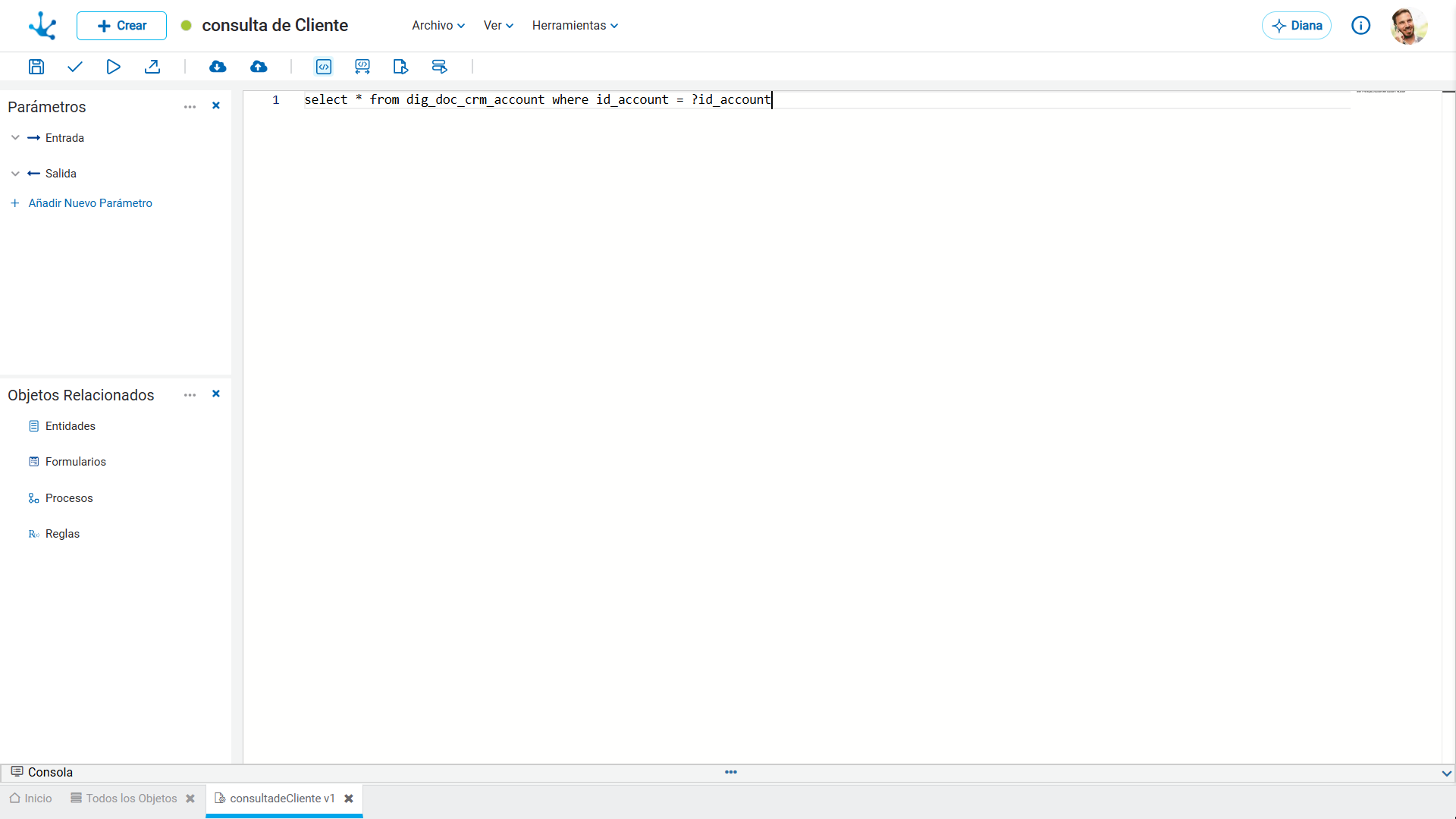
Task: Open Objetos Relacionados panel options dots
Action: point(190,395)
